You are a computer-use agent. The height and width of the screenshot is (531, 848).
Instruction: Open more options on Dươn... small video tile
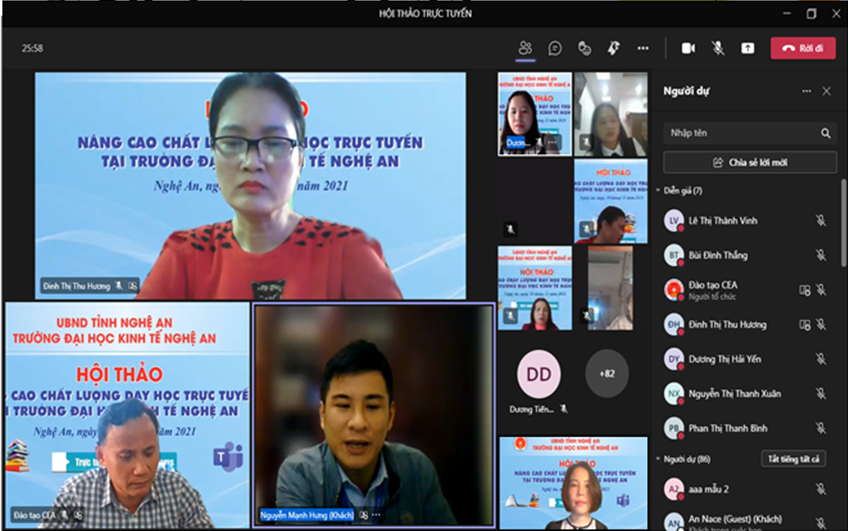click(x=552, y=142)
